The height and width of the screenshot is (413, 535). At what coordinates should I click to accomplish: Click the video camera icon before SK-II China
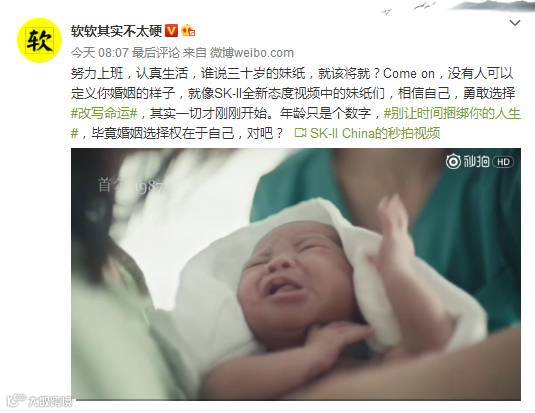pos(300,133)
